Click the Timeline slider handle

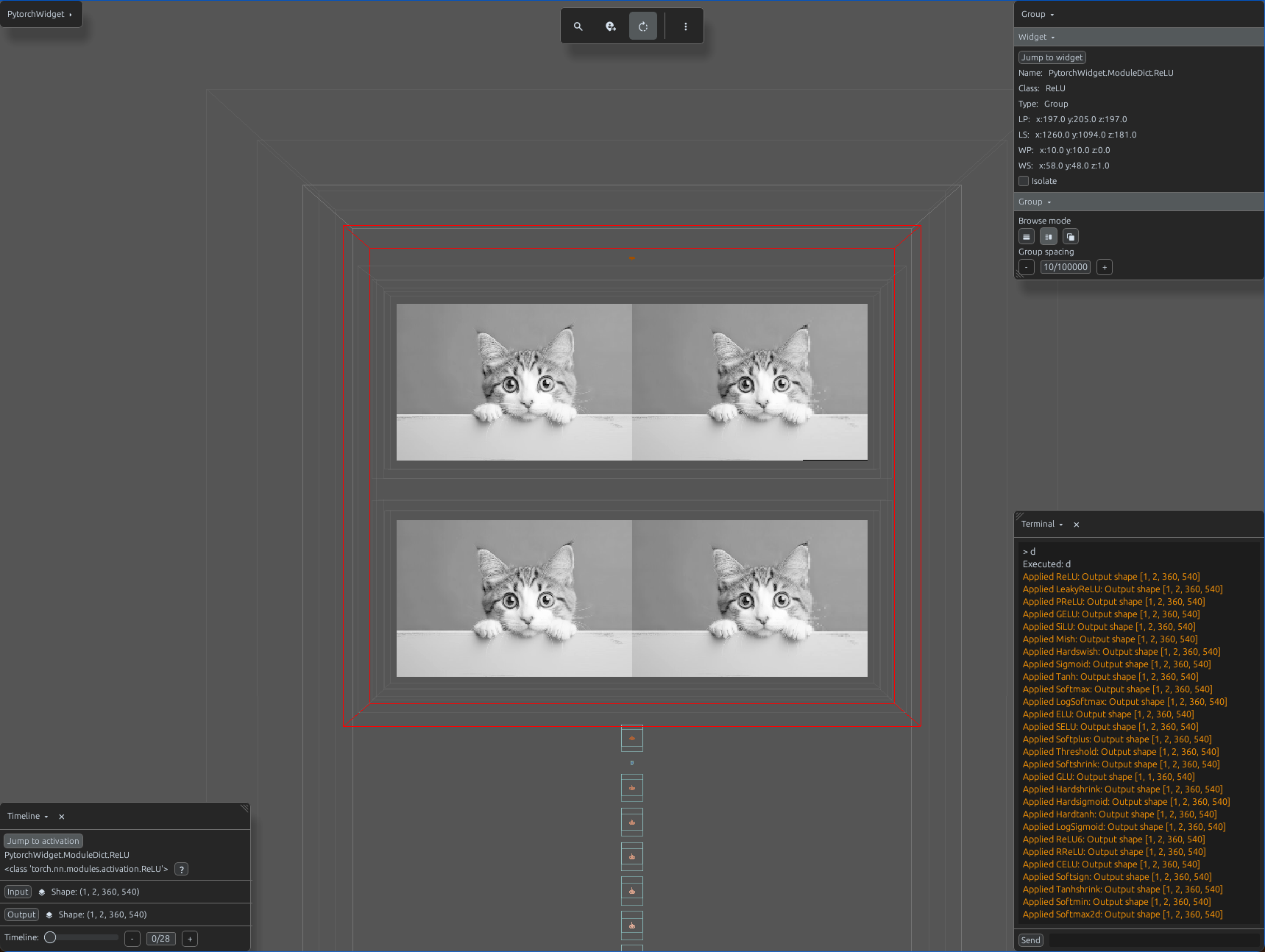(50, 937)
